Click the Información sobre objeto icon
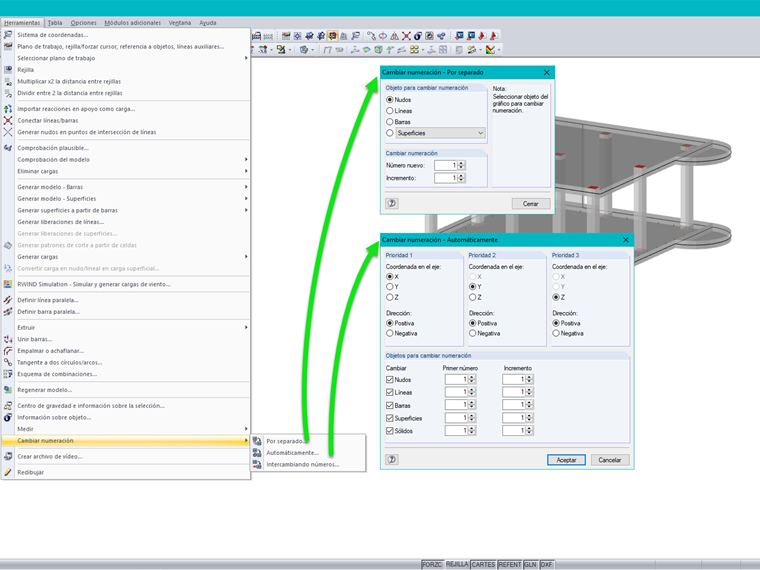The height and width of the screenshot is (570, 760). coord(8,417)
